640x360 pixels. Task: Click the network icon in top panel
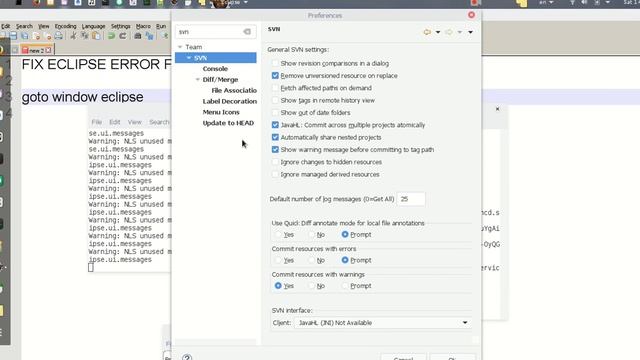pyautogui.click(x=572, y=2)
